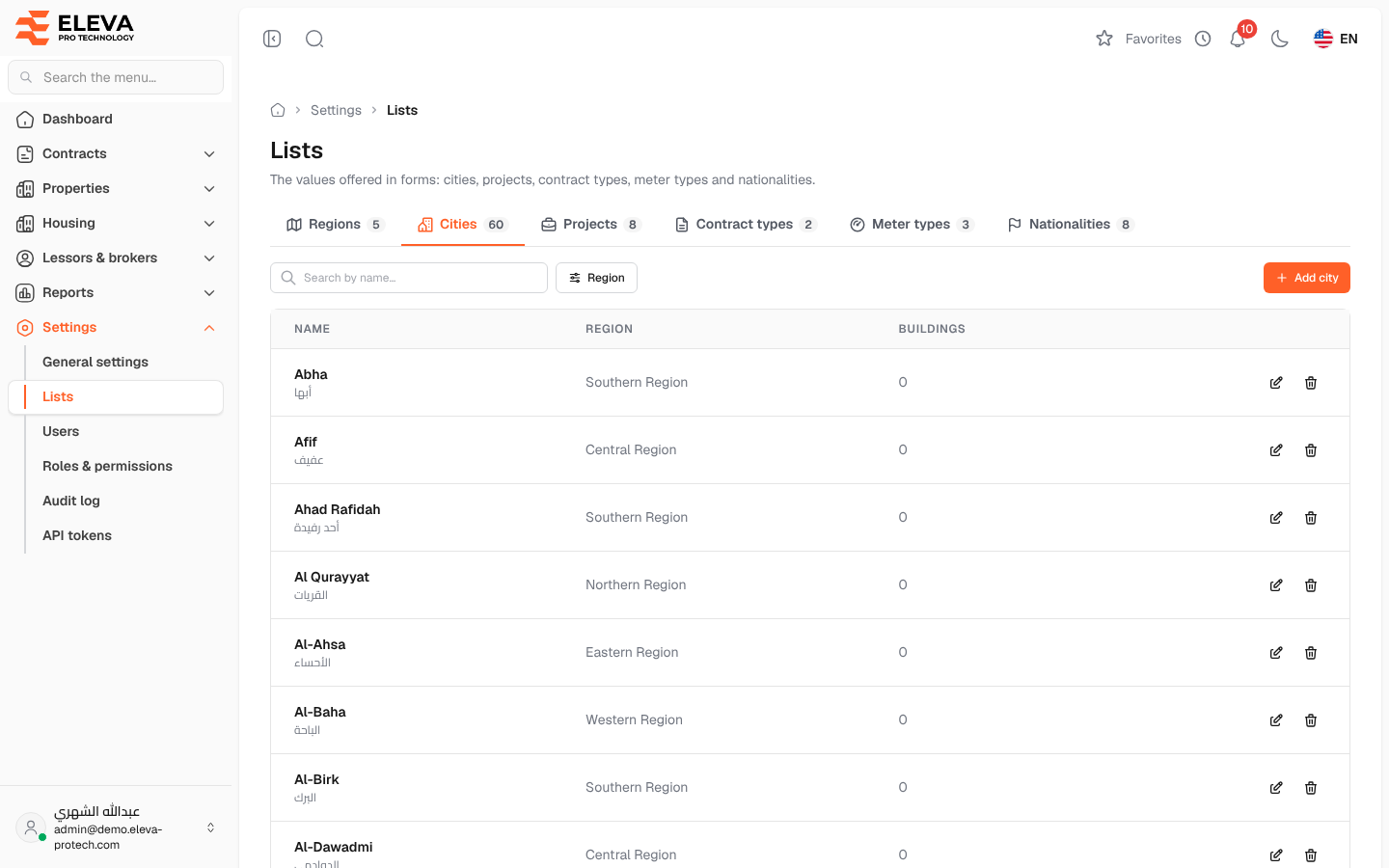This screenshot has width=1389, height=868.
Task: Open Audit log in sidebar
Action: 71,501
